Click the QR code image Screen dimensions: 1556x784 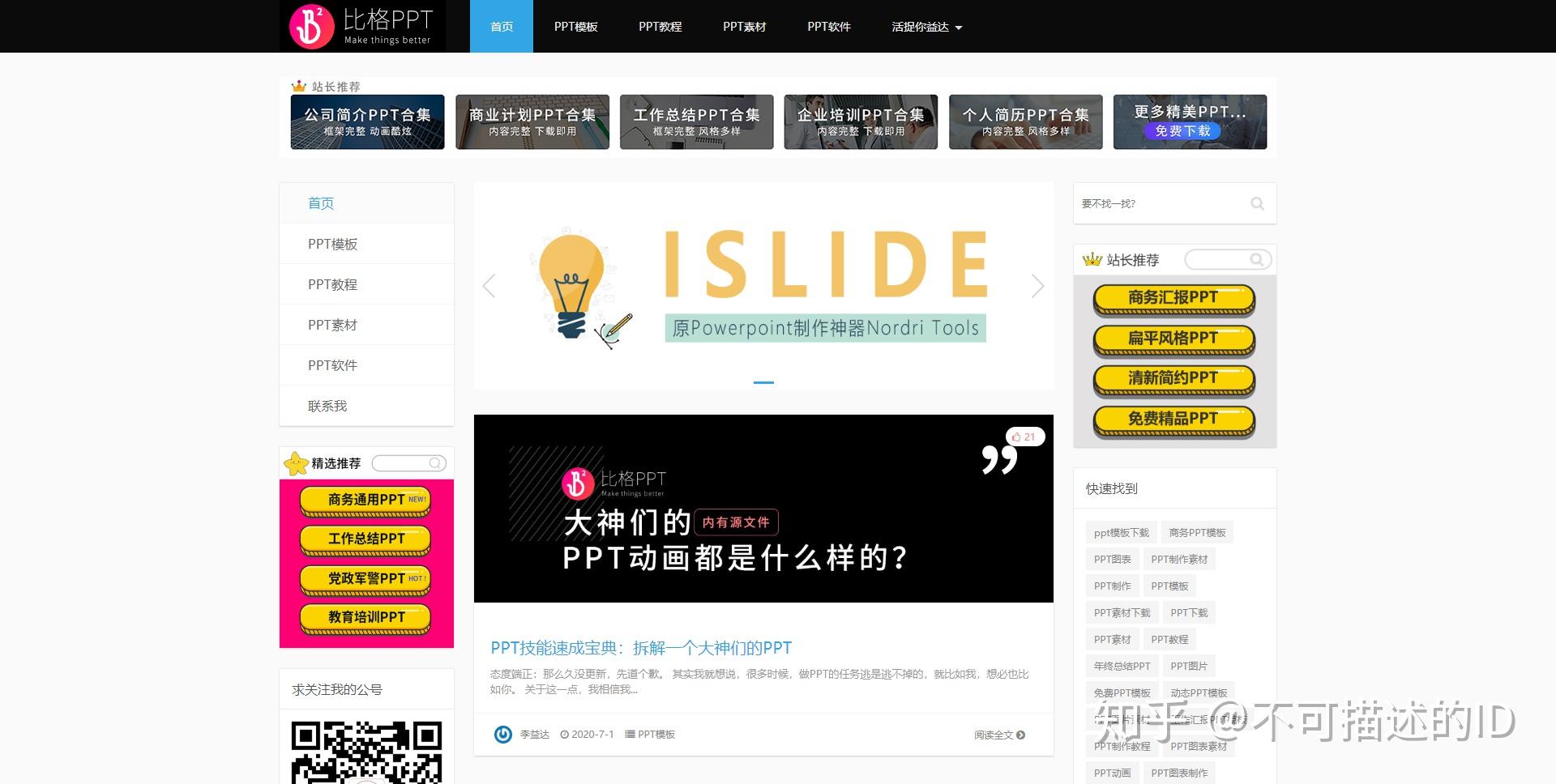tap(366, 752)
